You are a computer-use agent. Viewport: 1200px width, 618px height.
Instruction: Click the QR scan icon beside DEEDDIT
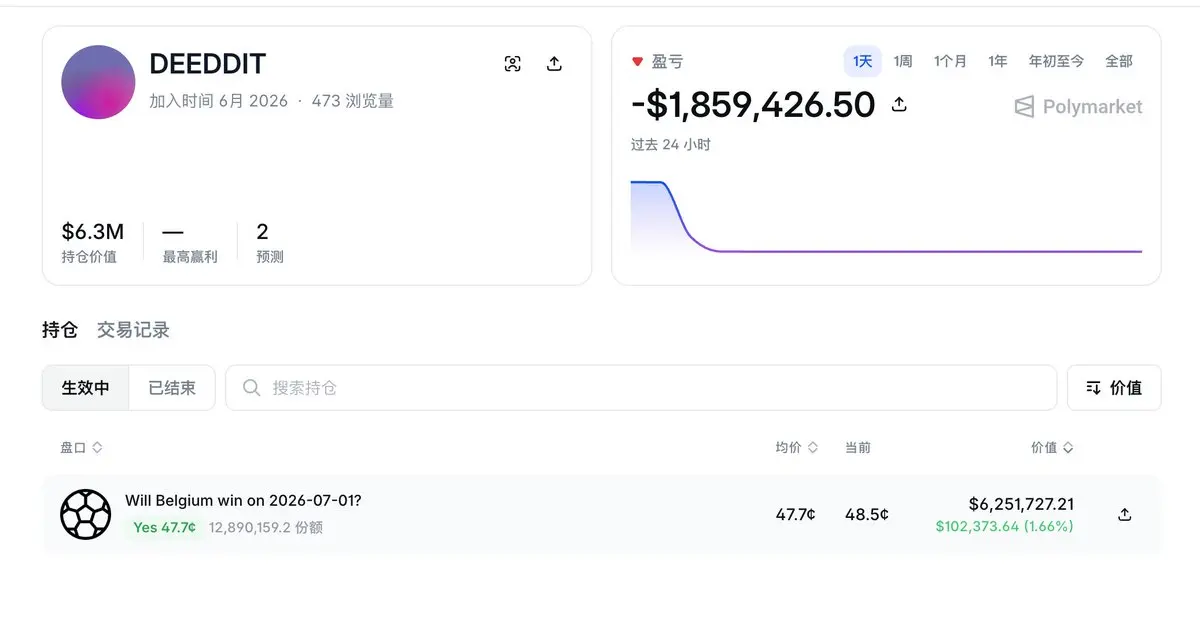(513, 64)
